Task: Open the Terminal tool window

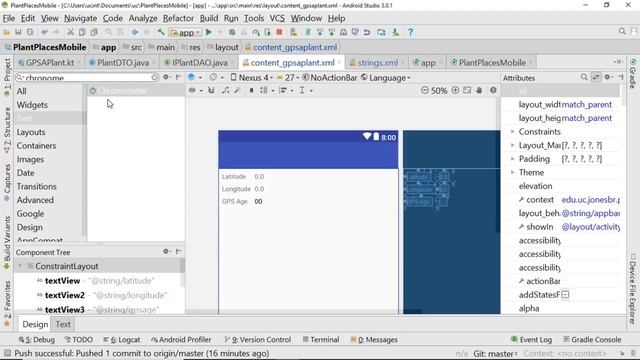Action: [x=320, y=340]
